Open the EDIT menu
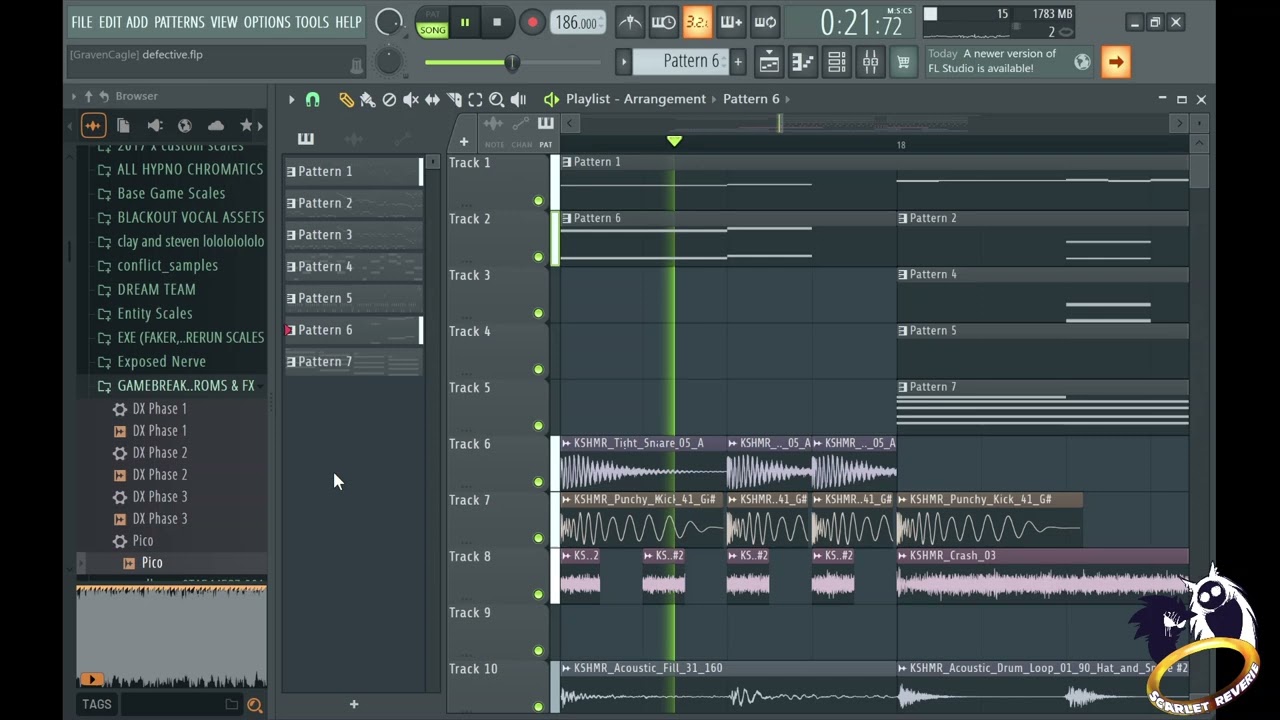This screenshot has height=720, width=1280. (x=110, y=22)
